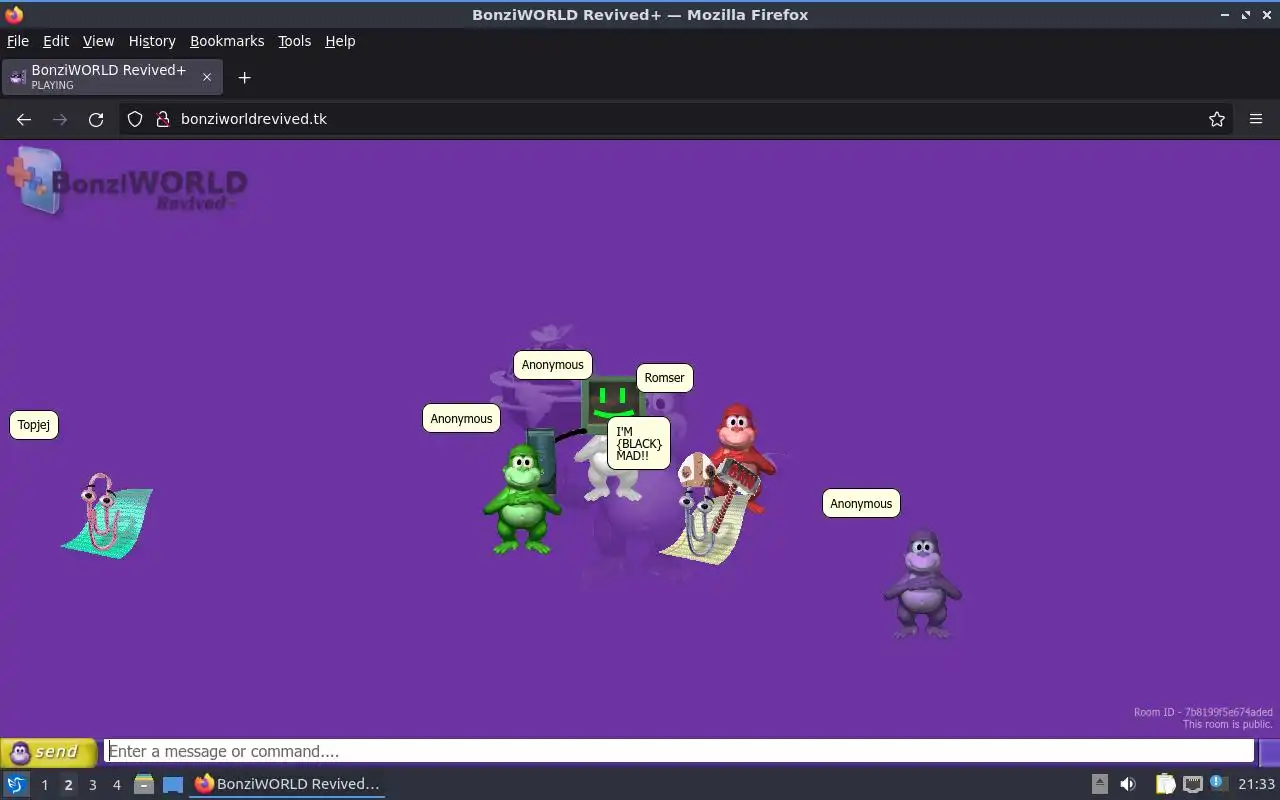Select the BonziWORLD Revived Firefox taskbar entry

tap(287, 784)
